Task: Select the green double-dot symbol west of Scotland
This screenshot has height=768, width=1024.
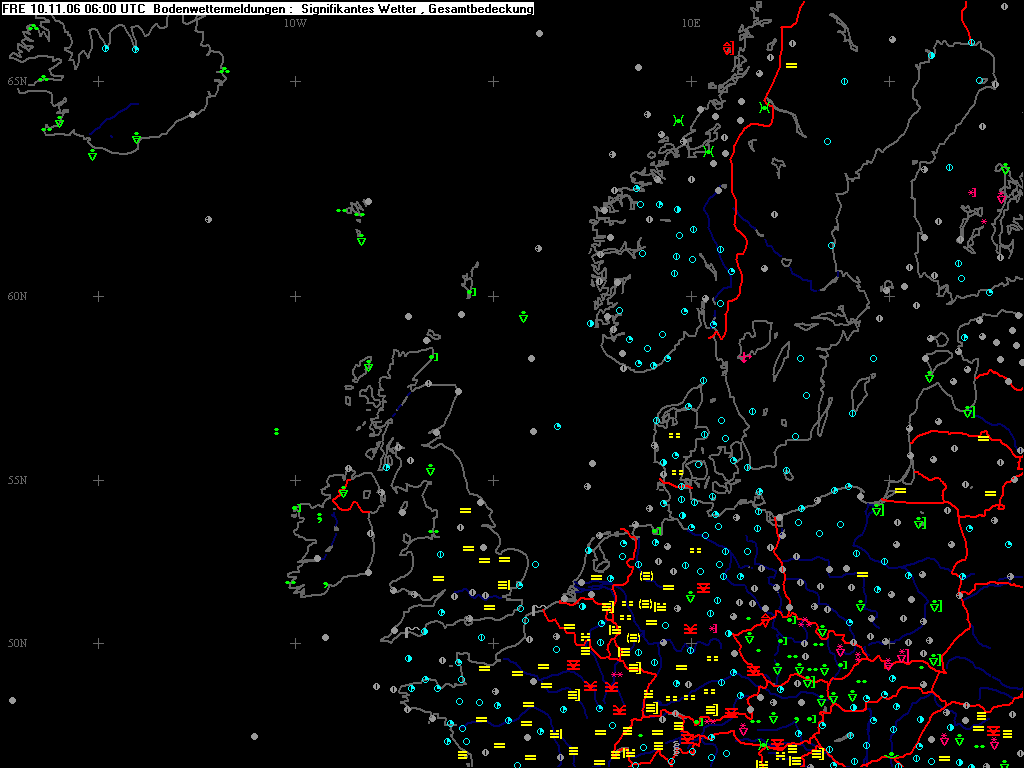Action: click(x=276, y=432)
